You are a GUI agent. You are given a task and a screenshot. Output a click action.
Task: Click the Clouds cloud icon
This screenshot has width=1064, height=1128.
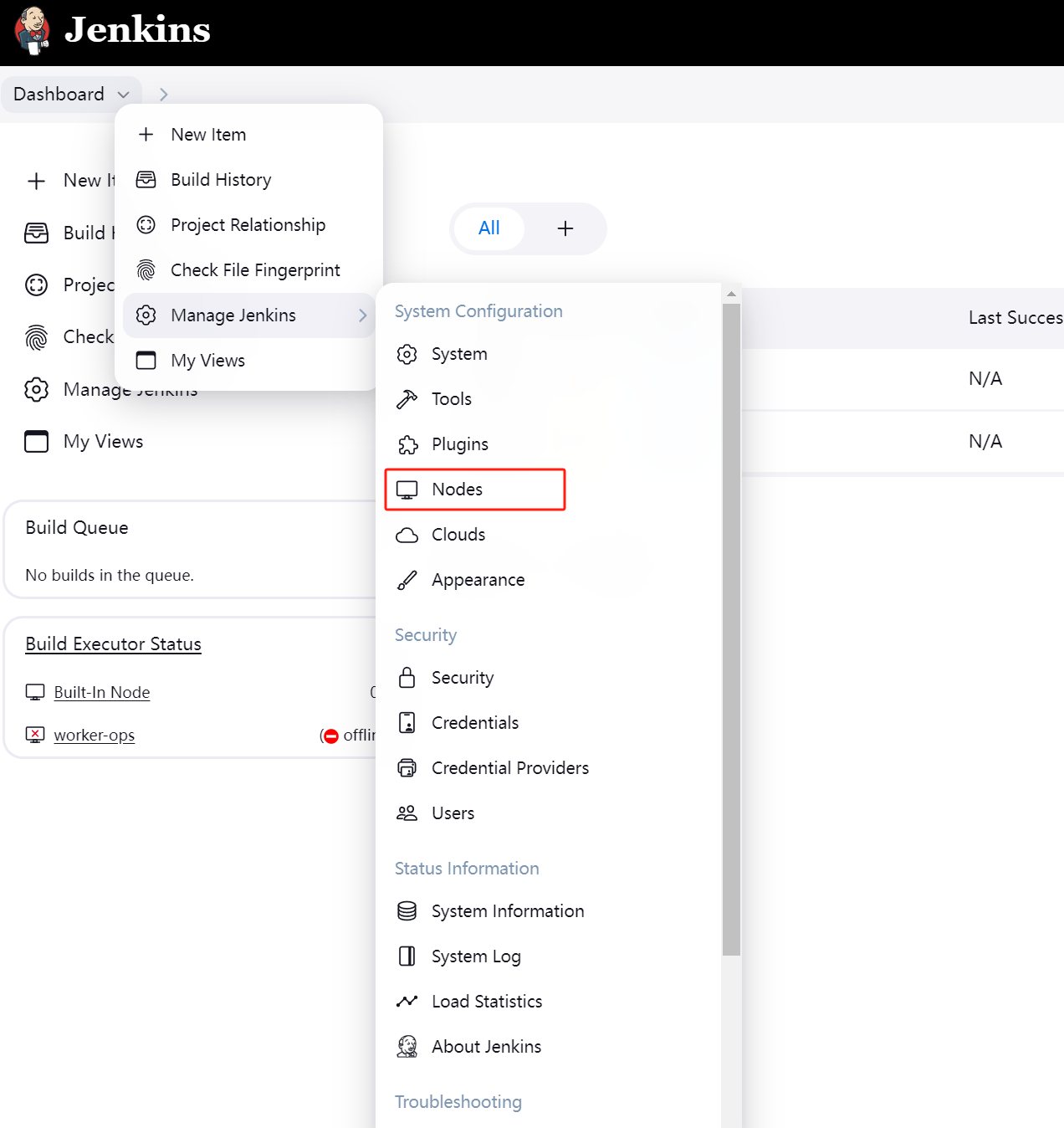(x=407, y=535)
